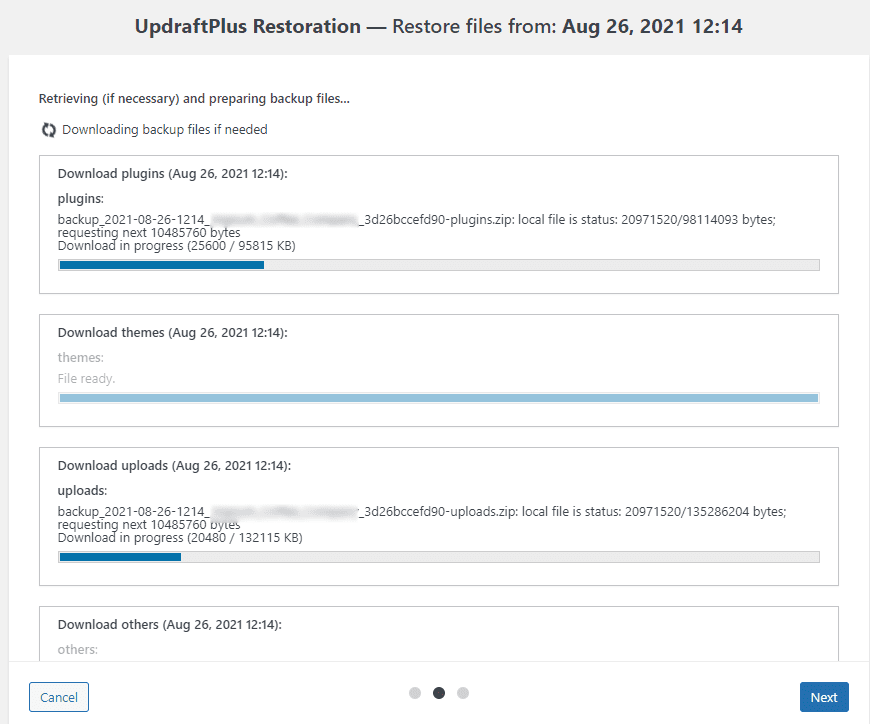Click the uploads download progress bar

(439, 557)
